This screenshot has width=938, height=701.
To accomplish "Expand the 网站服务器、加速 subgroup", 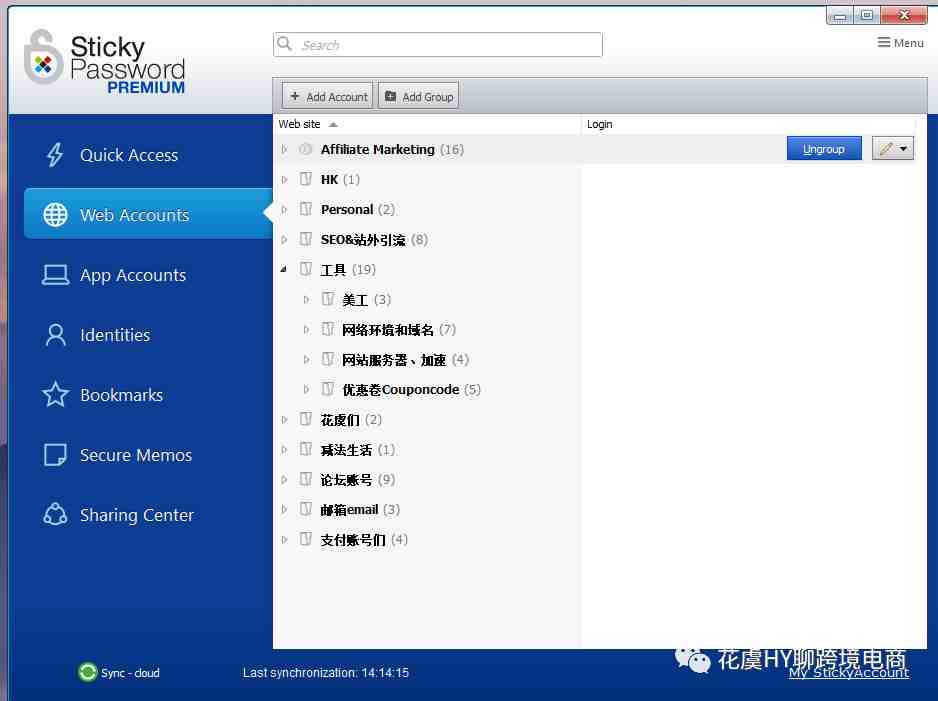I will click(306, 359).
